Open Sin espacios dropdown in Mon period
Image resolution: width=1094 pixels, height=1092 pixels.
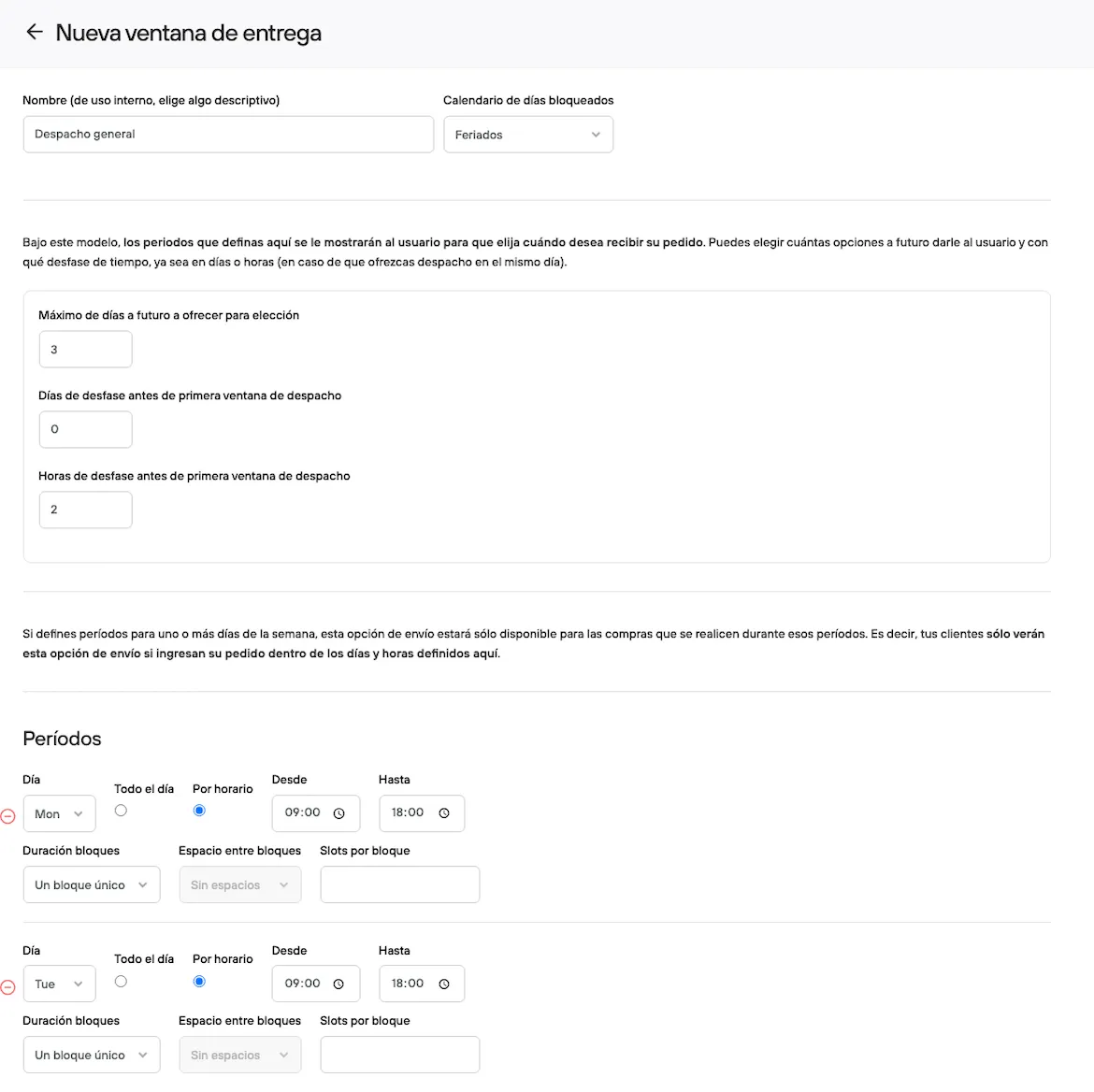click(240, 884)
